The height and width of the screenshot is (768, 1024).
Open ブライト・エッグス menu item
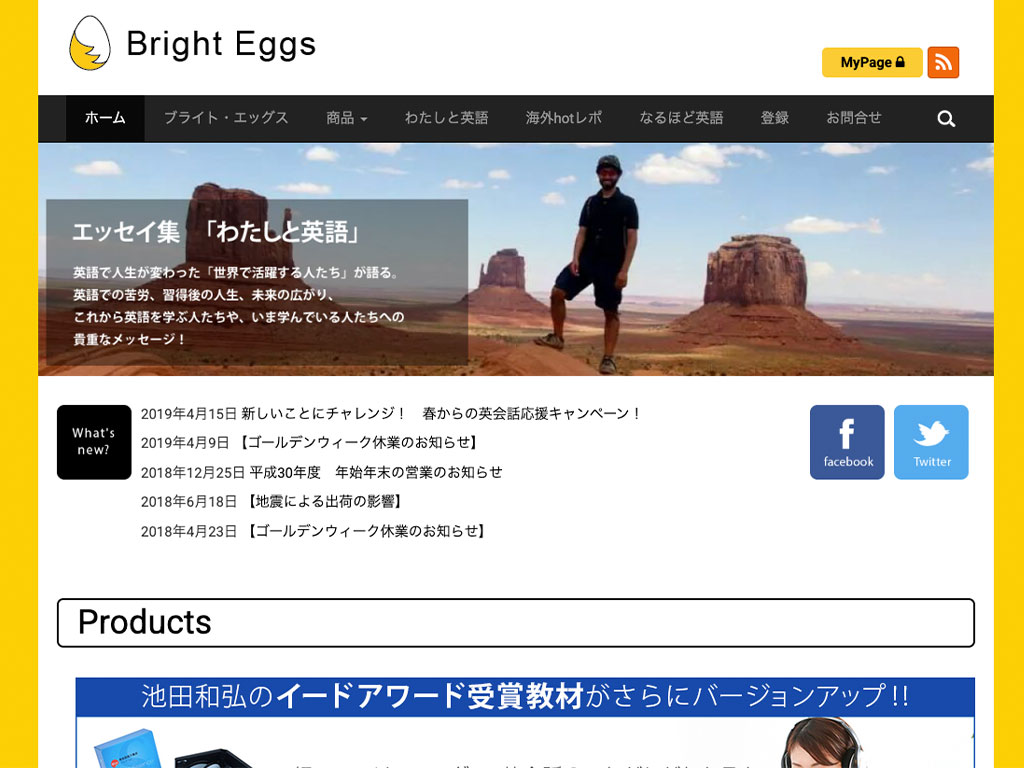point(226,118)
